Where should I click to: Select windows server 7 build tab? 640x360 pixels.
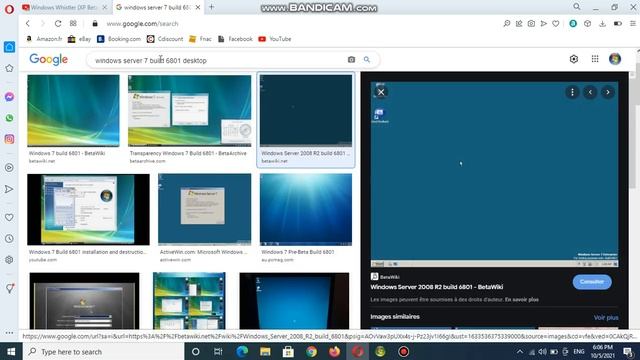[x=157, y=7]
